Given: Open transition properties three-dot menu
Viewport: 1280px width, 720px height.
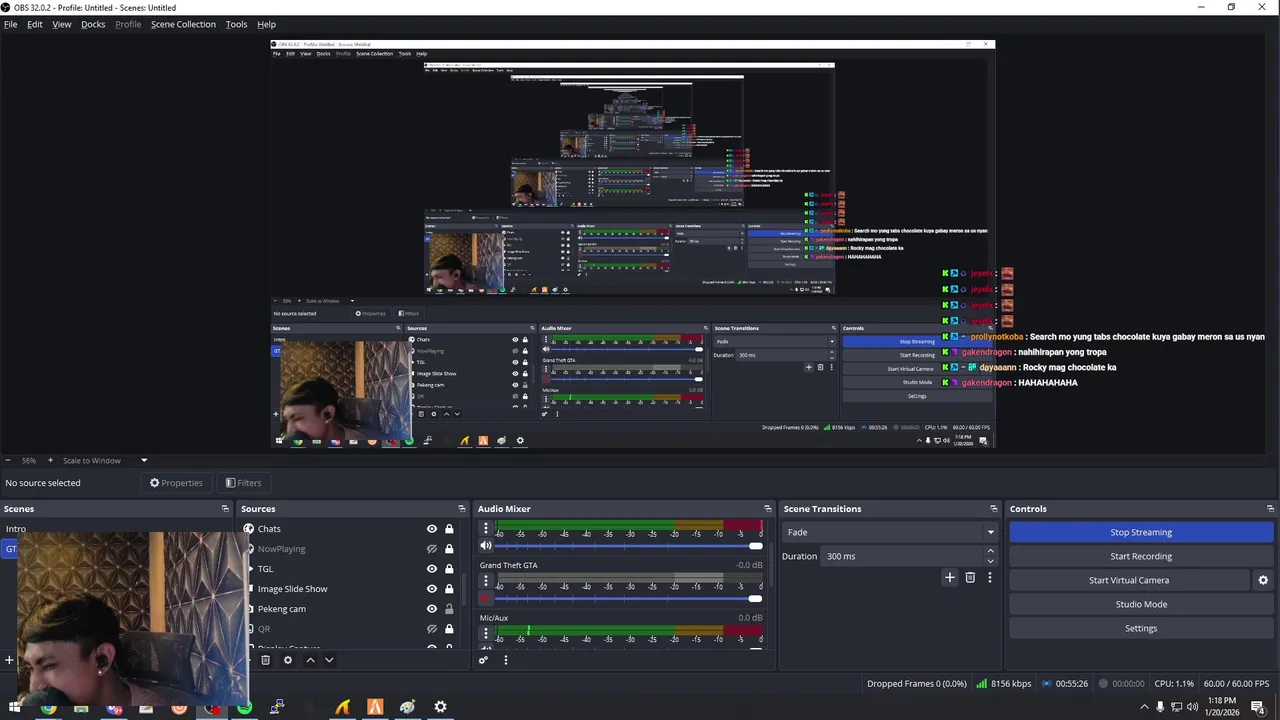Looking at the screenshot, I should (x=990, y=577).
